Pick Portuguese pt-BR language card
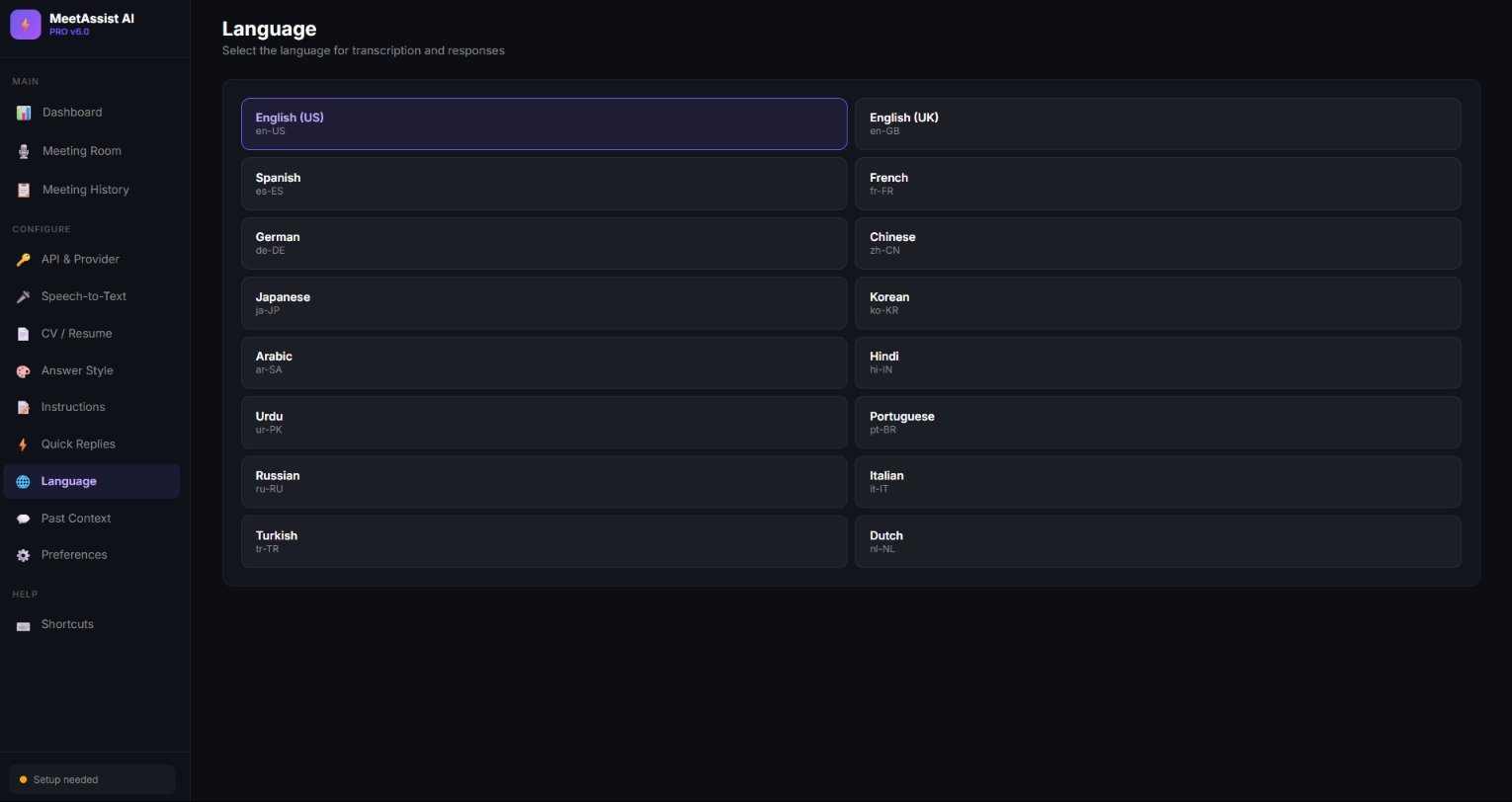The height and width of the screenshot is (802, 1512). tap(1157, 423)
